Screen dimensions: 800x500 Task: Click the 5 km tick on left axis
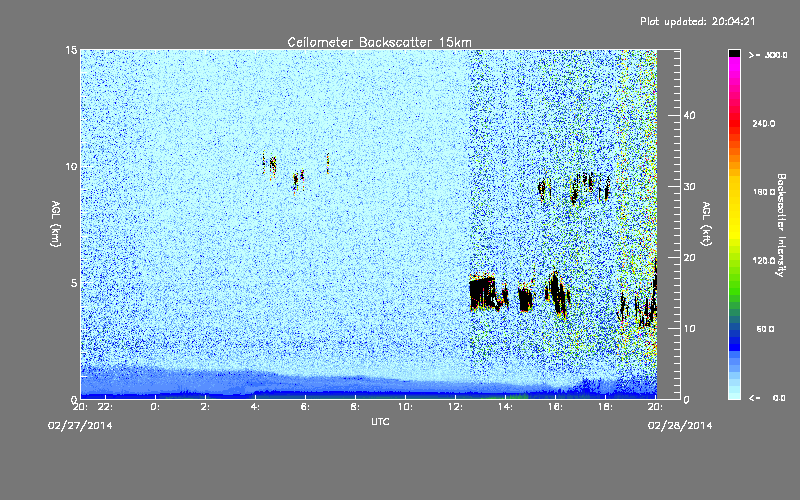pos(74,283)
